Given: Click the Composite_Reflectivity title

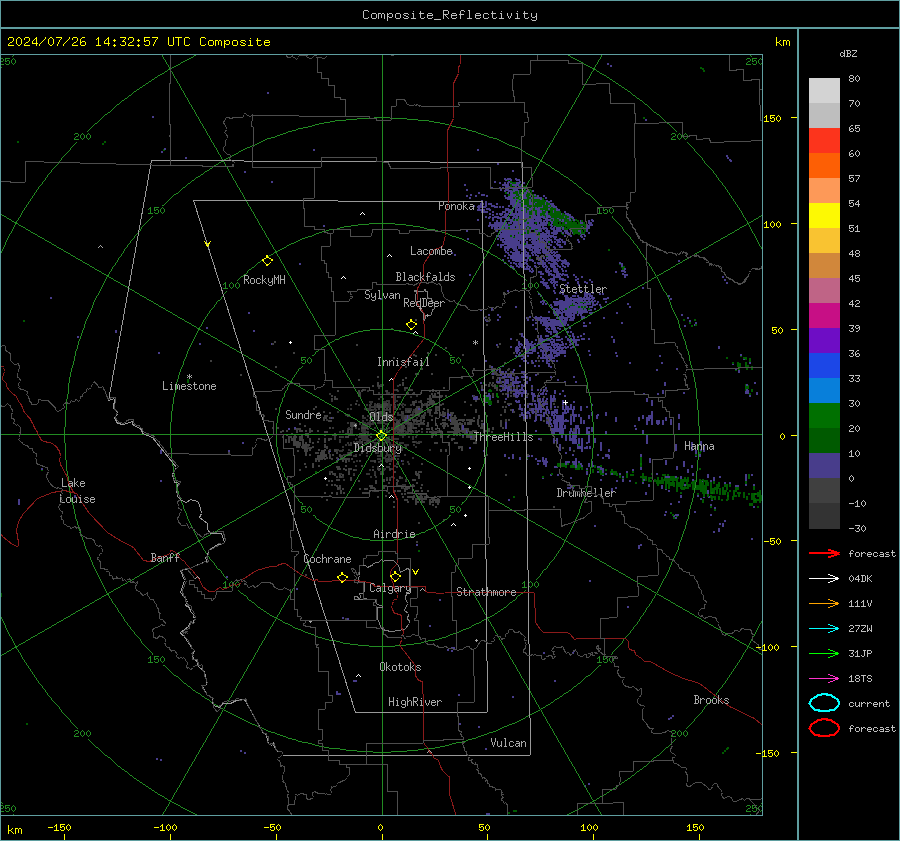Looking at the screenshot, I should 450,15.
